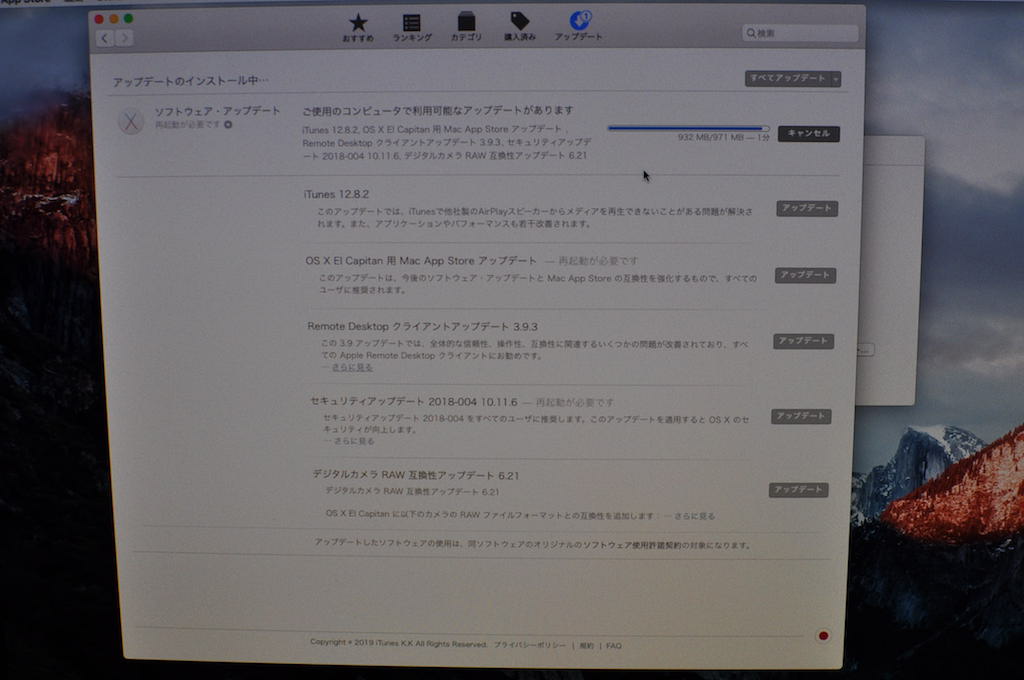This screenshot has width=1024, height=680.
Task: Update OS X El Capitan Mac App Store item
Action: coord(806,275)
